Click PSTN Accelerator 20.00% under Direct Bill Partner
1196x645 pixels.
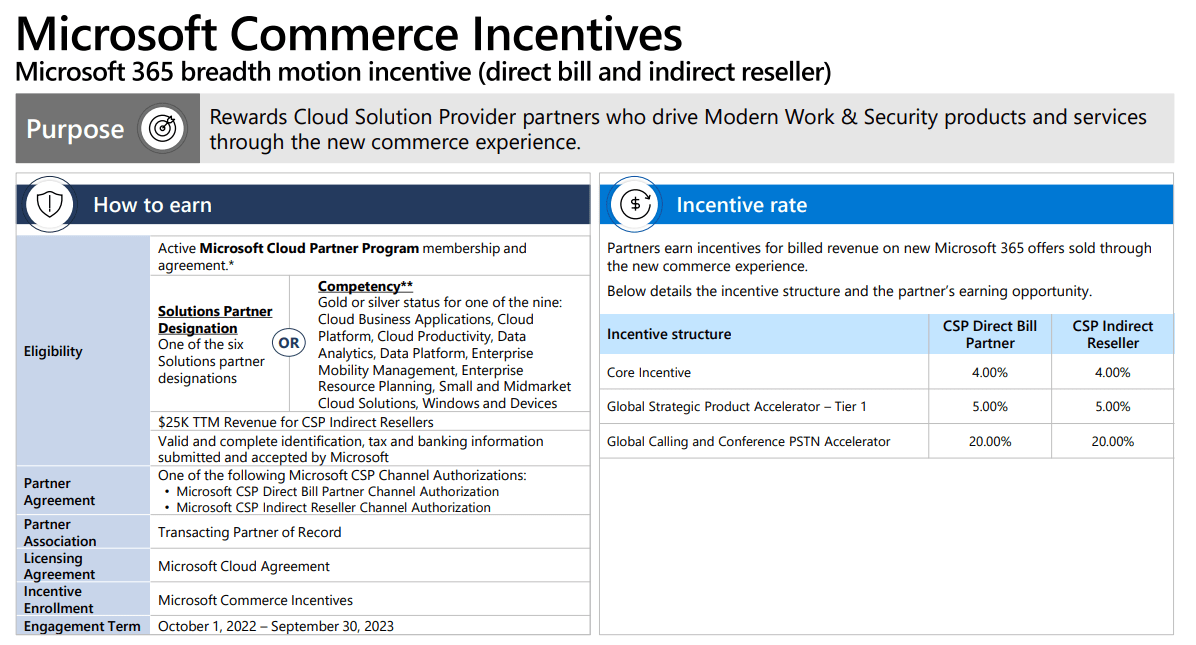click(989, 441)
